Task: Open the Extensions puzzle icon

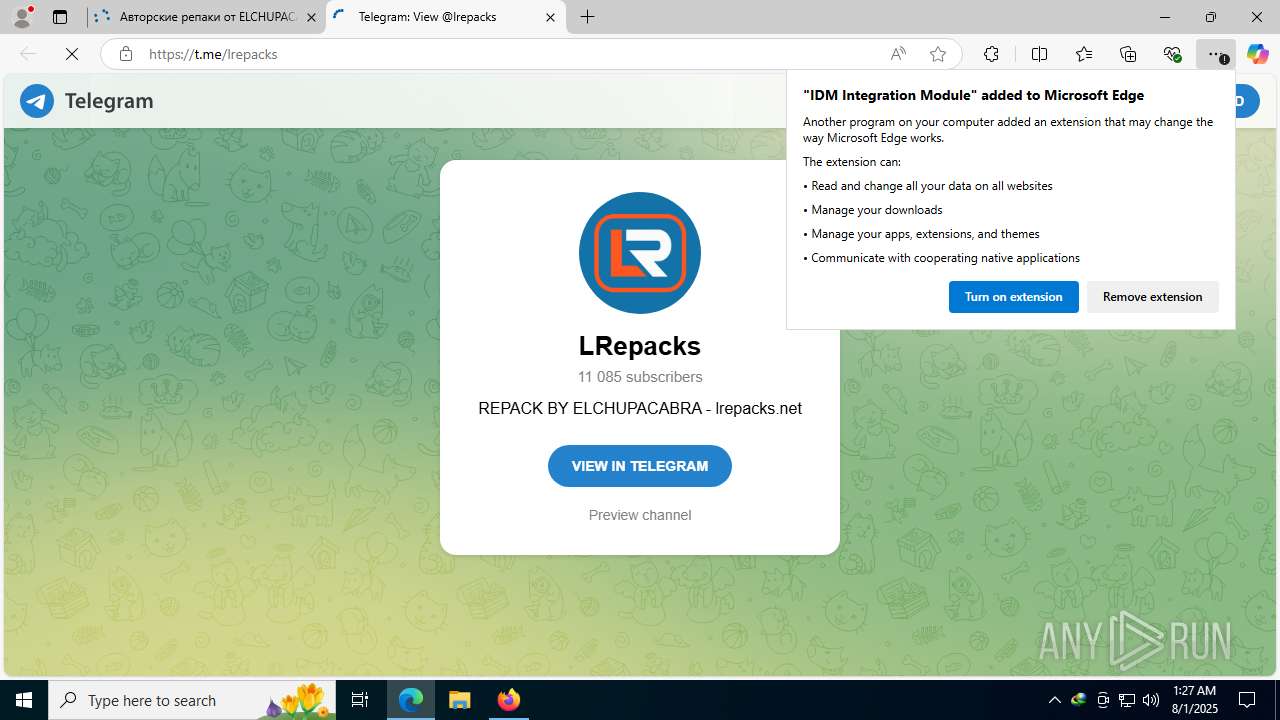Action: tap(991, 54)
